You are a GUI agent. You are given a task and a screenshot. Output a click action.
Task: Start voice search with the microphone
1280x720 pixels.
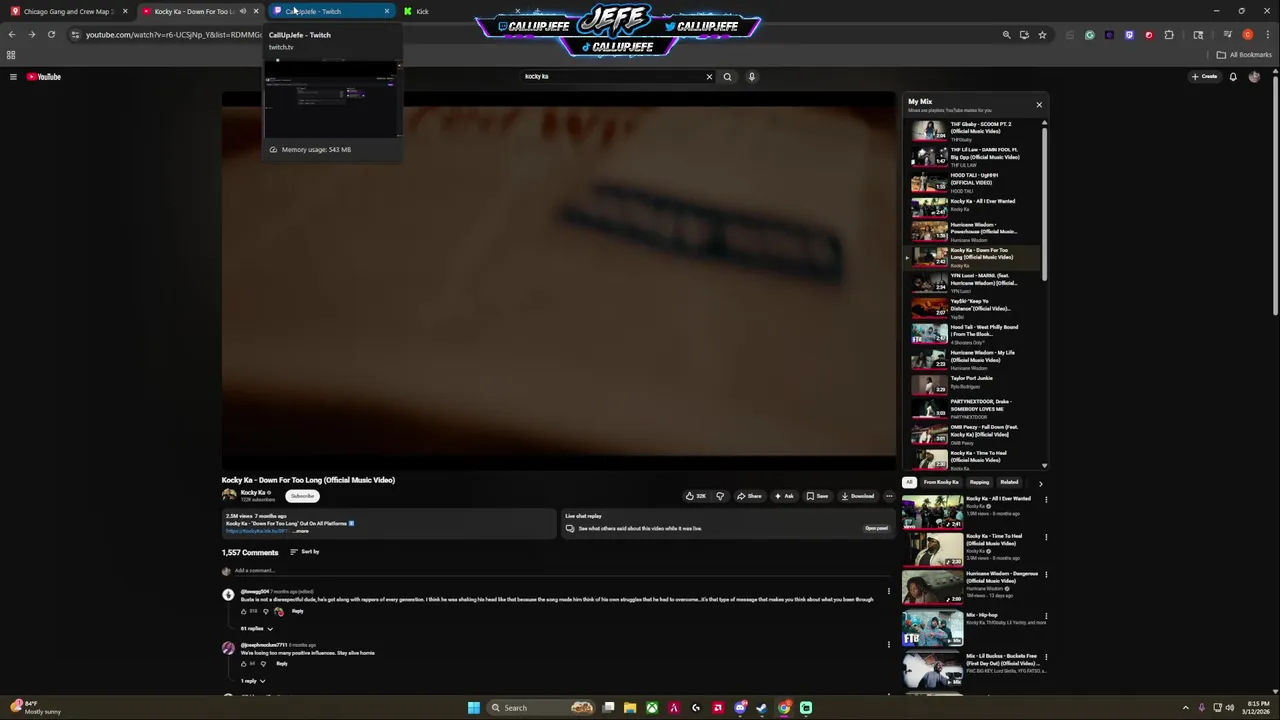(752, 77)
